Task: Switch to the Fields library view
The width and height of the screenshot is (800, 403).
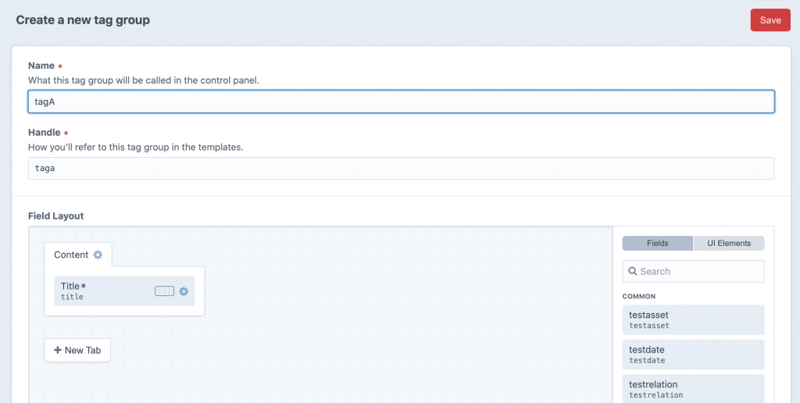Action: (x=657, y=243)
